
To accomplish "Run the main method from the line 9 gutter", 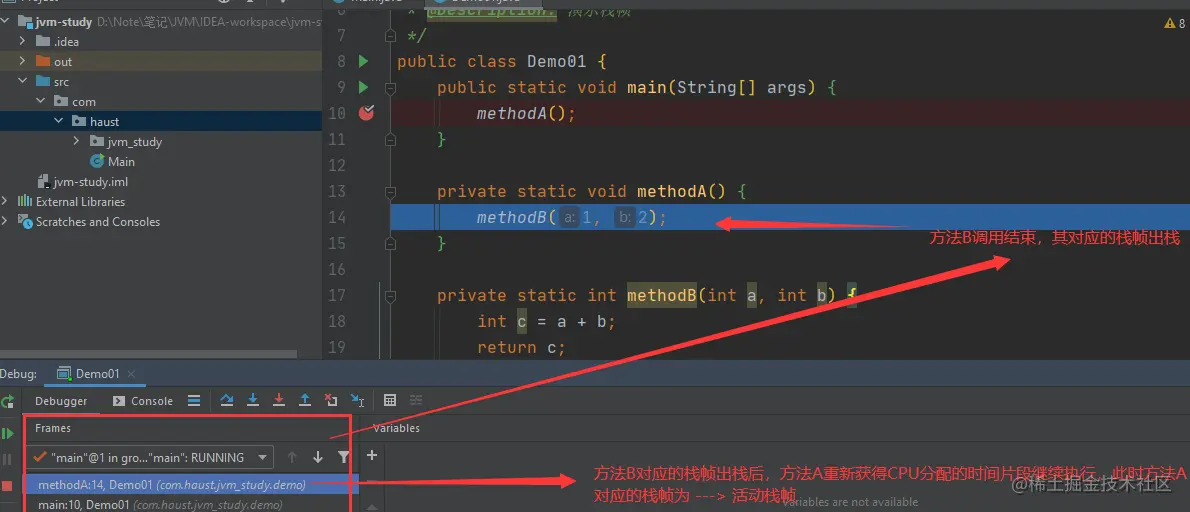I will point(364,87).
